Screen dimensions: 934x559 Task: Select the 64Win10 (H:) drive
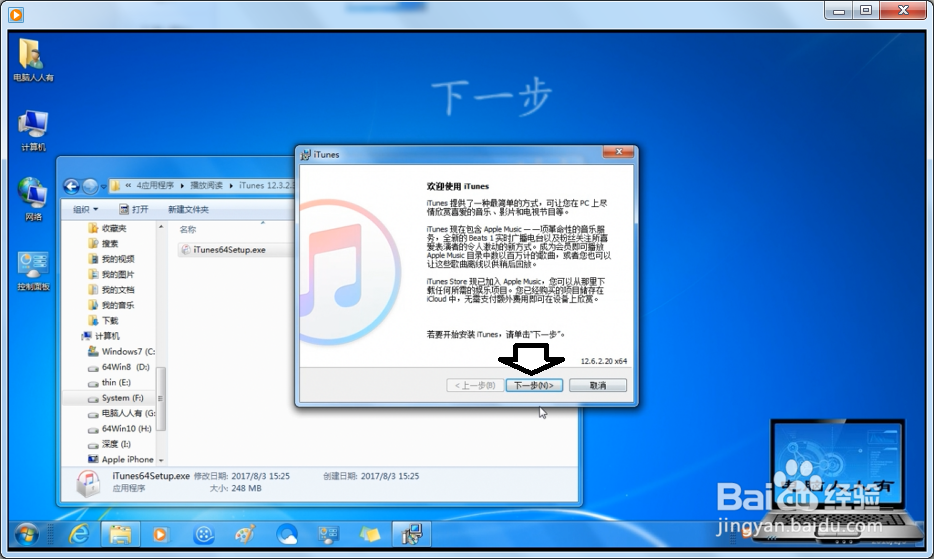120,428
